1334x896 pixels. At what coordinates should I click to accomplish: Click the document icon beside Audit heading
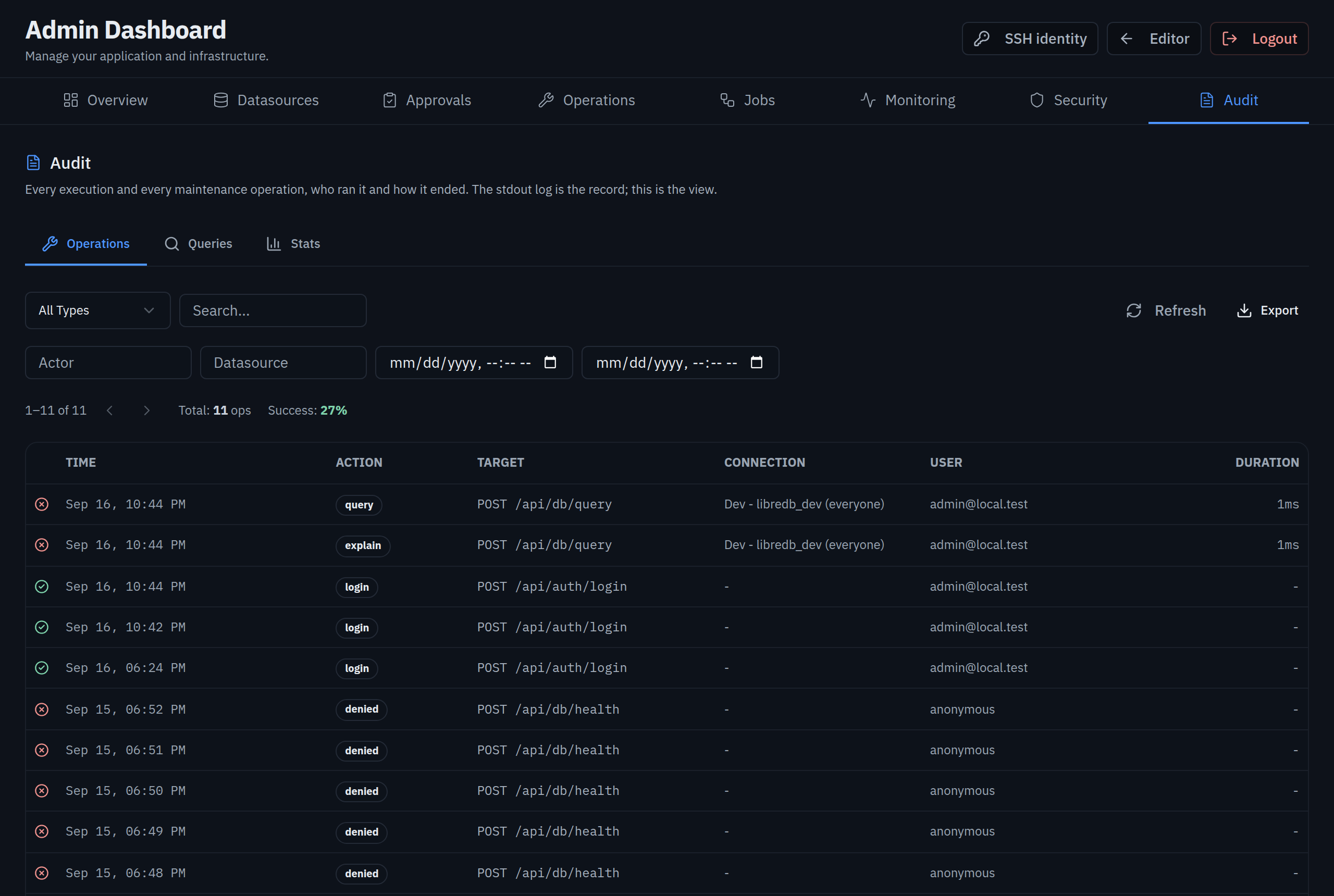pyautogui.click(x=33, y=163)
